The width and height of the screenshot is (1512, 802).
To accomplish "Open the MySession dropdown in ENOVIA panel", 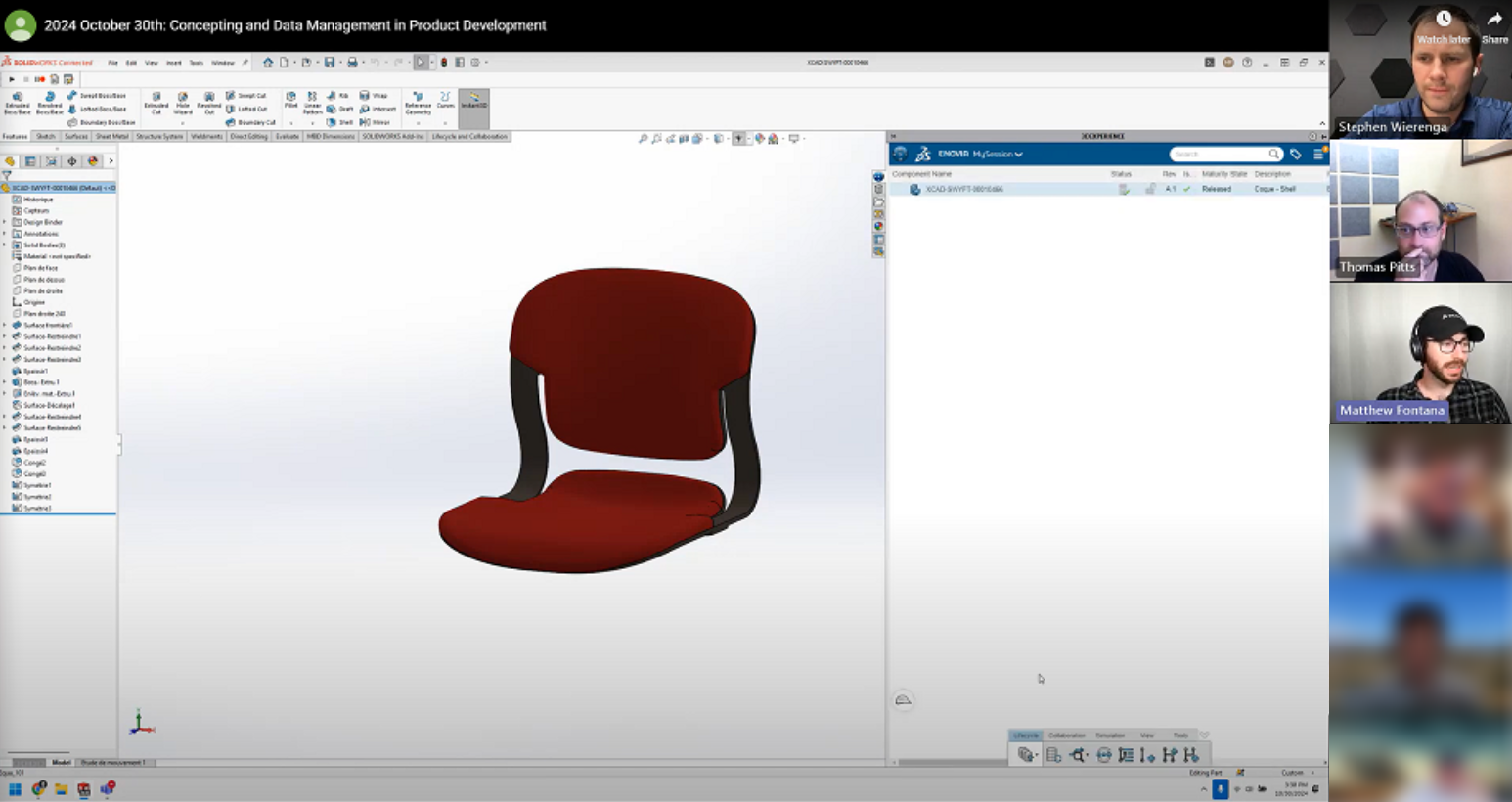I will tap(998, 154).
